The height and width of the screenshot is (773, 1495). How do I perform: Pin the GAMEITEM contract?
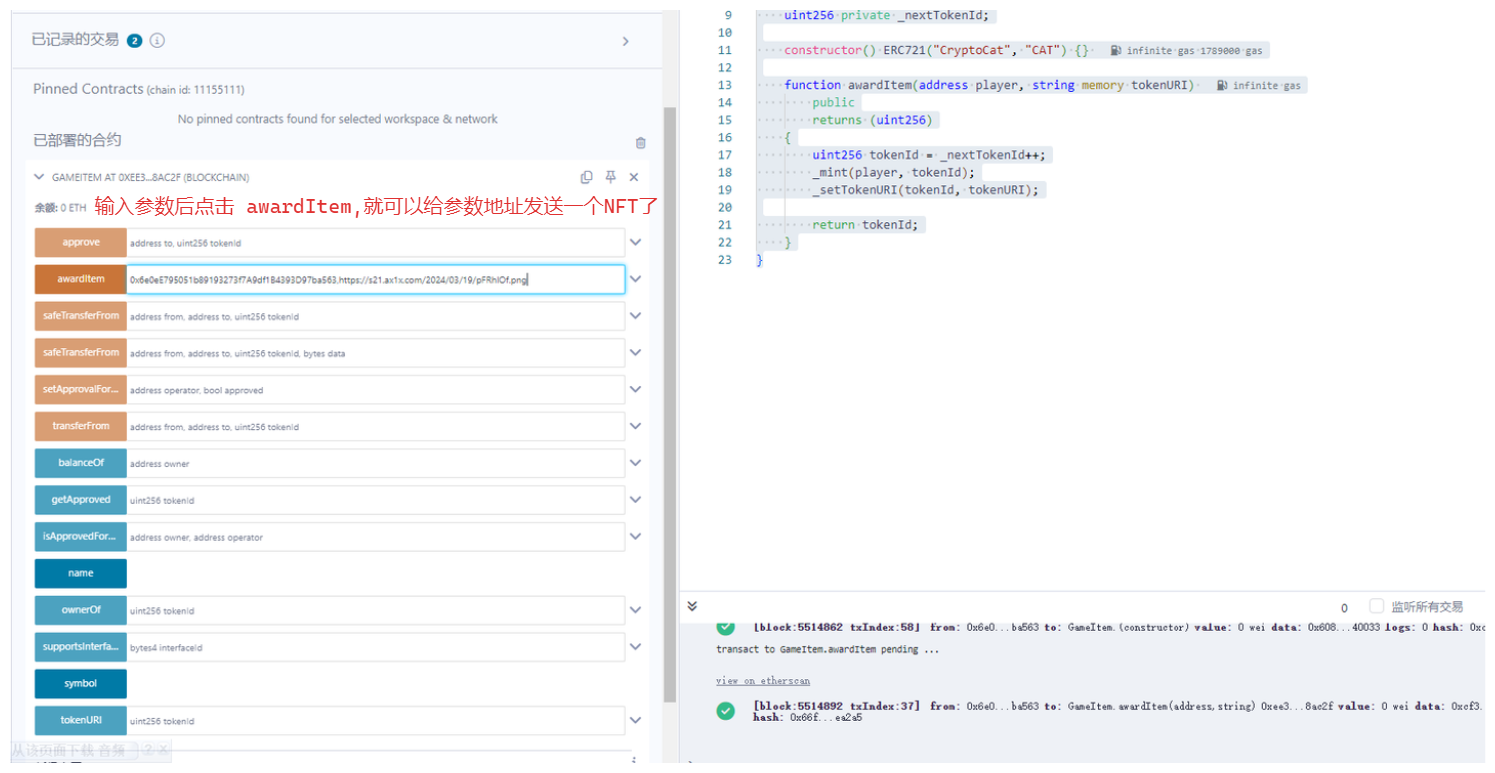(x=611, y=177)
